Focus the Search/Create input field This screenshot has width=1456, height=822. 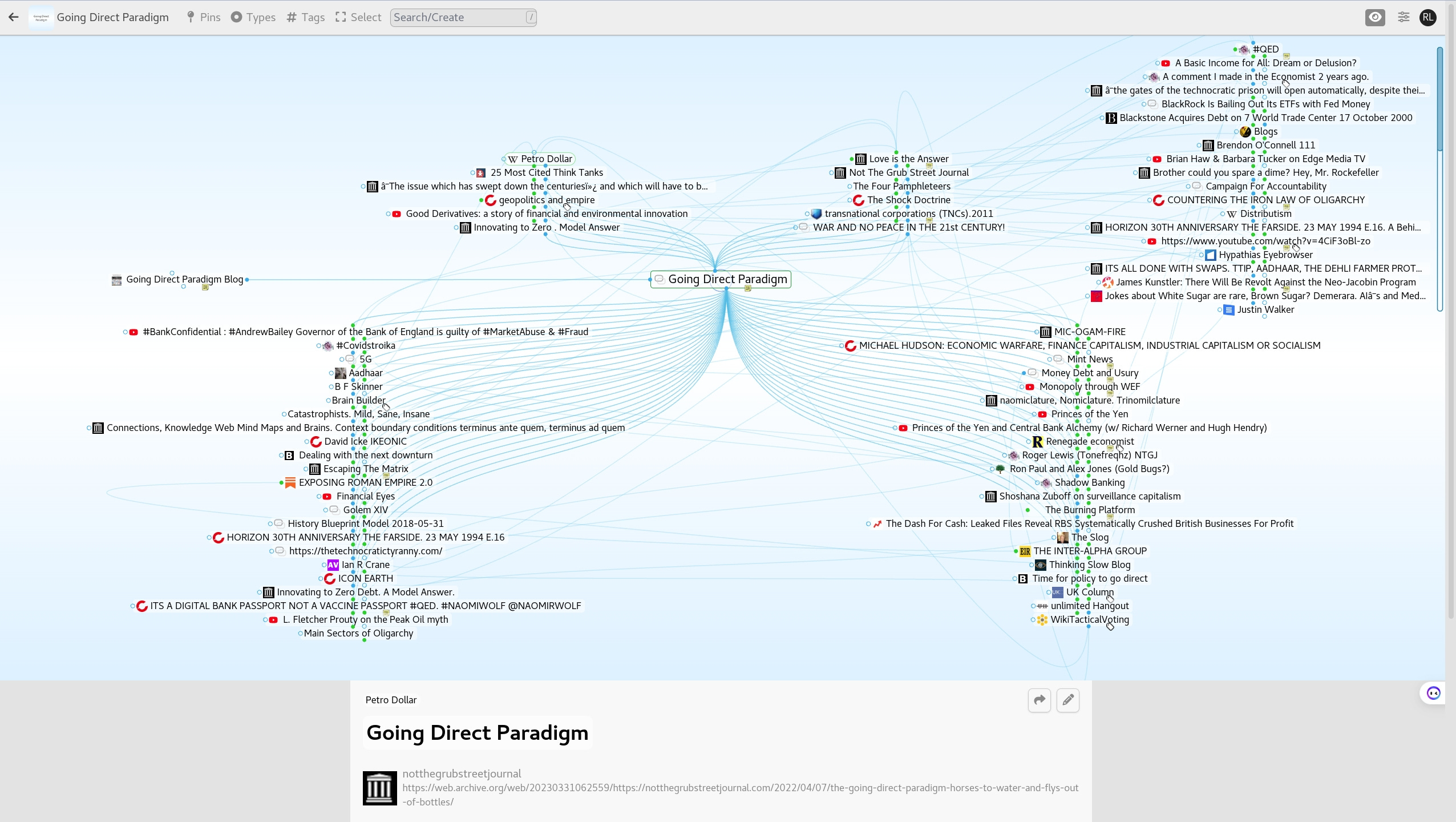tap(463, 17)
